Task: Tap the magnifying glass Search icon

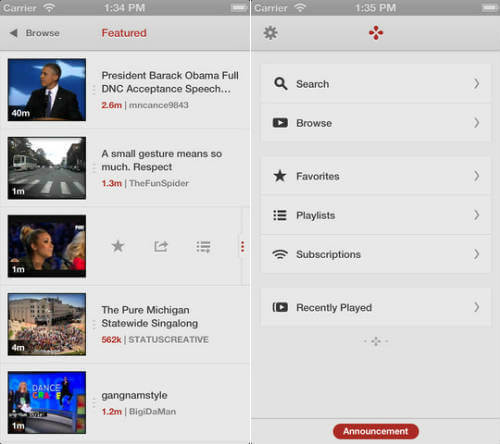Action: tap(280, 84)
